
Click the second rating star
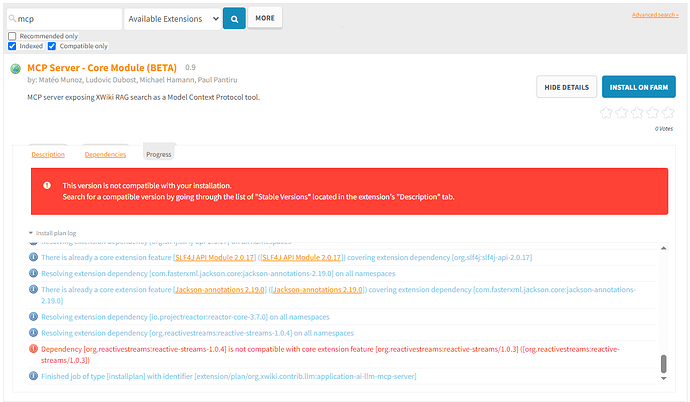(x=621, y=113)
